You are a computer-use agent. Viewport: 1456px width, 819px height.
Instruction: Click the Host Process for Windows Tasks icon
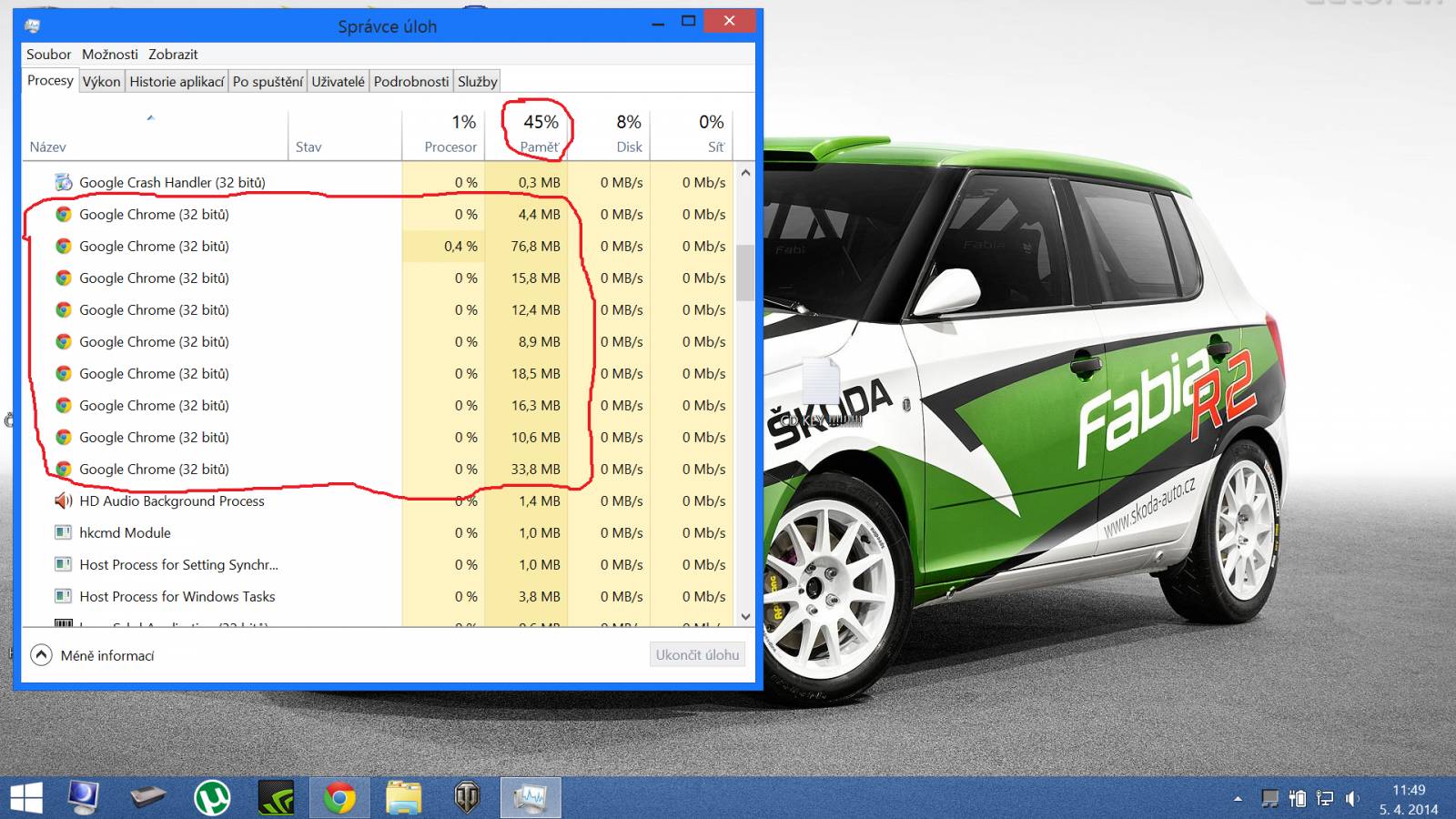pos(63,596)
